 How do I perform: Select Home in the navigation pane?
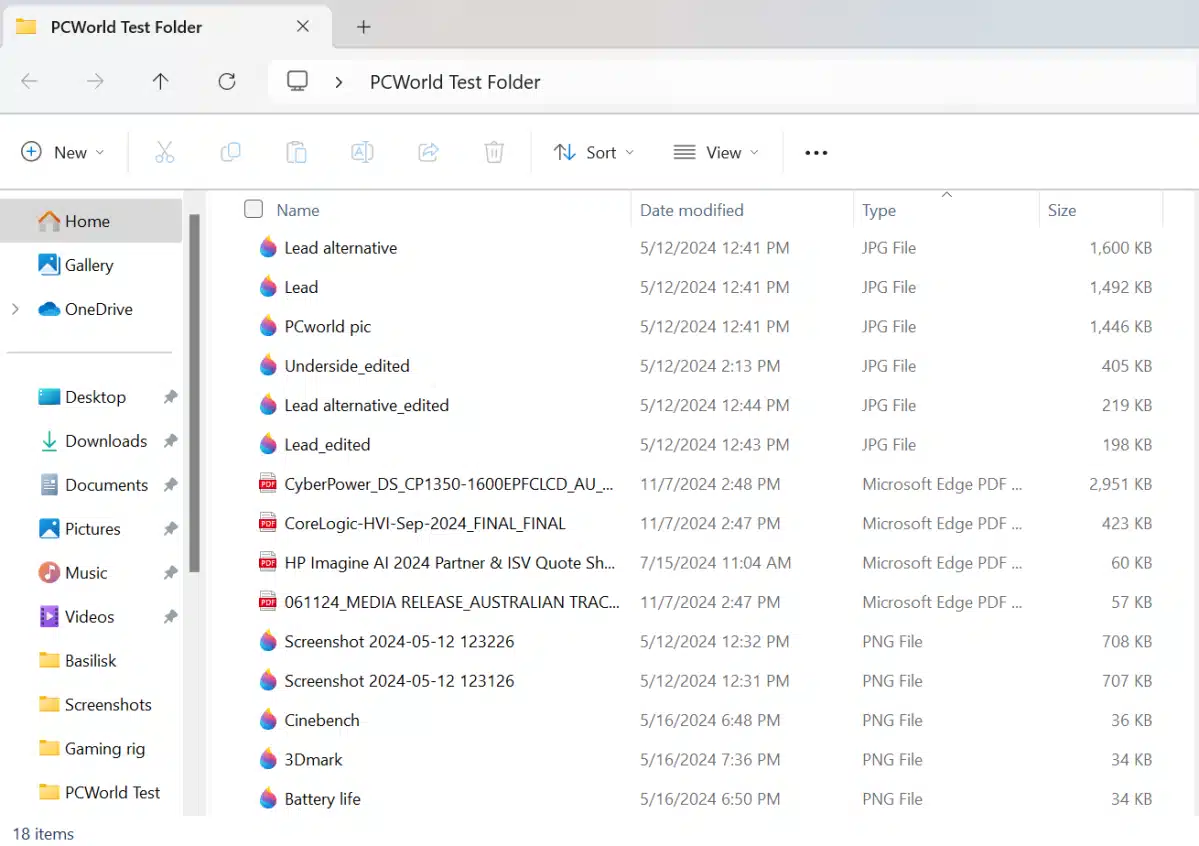click(x=75, y=221)
